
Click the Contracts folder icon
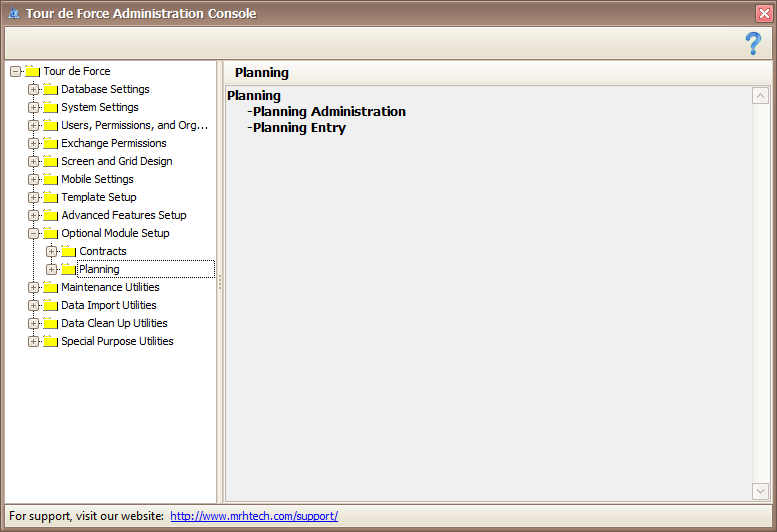[68, 251]
